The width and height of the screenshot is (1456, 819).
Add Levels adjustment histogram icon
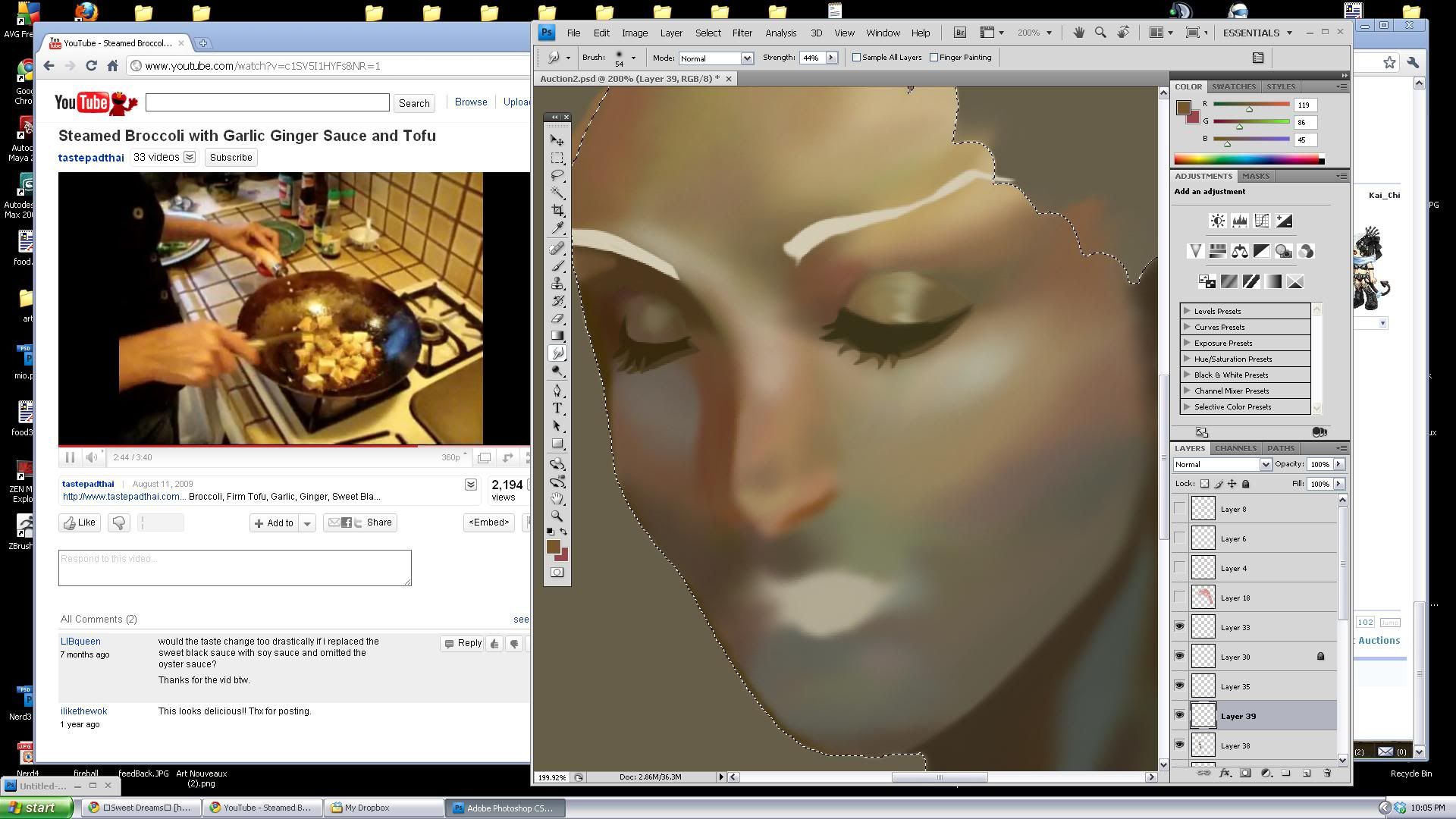coord(1240,221)
